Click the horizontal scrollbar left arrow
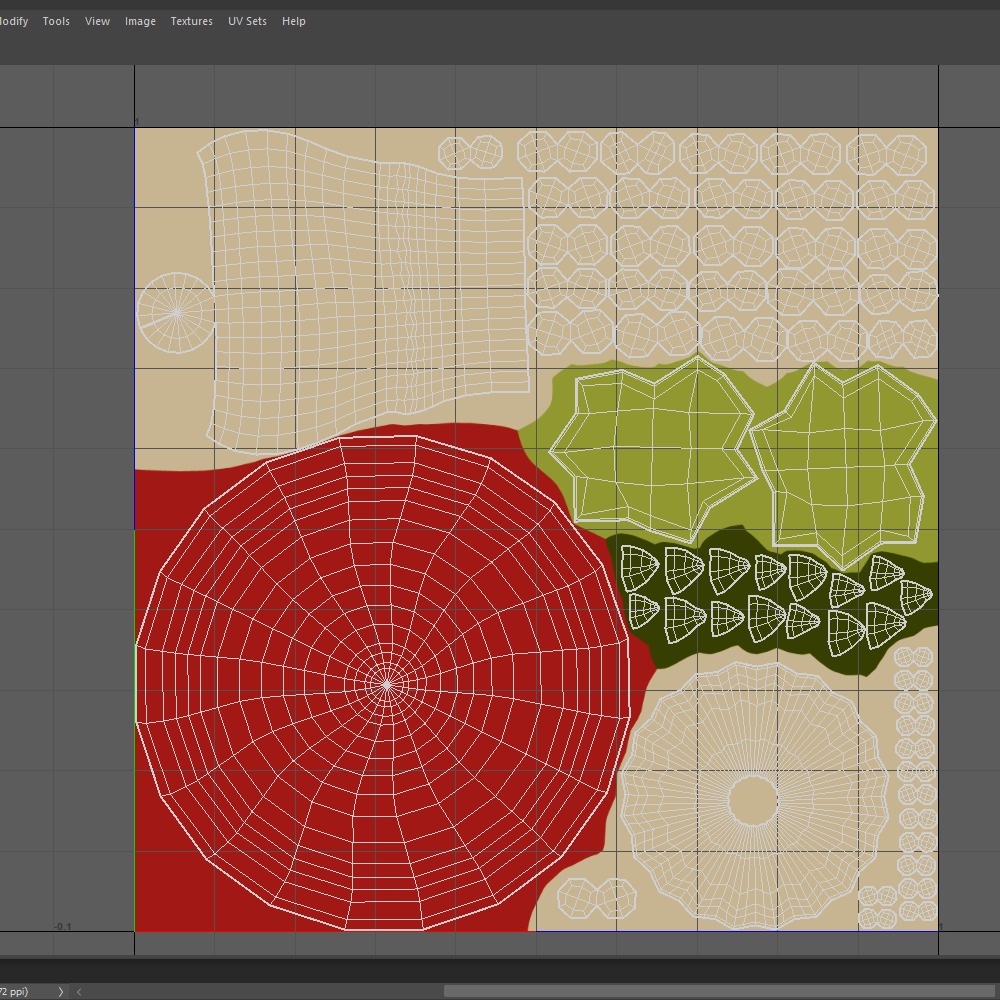Screen dimensions: 1000x1000 click(x=79, y=992)
